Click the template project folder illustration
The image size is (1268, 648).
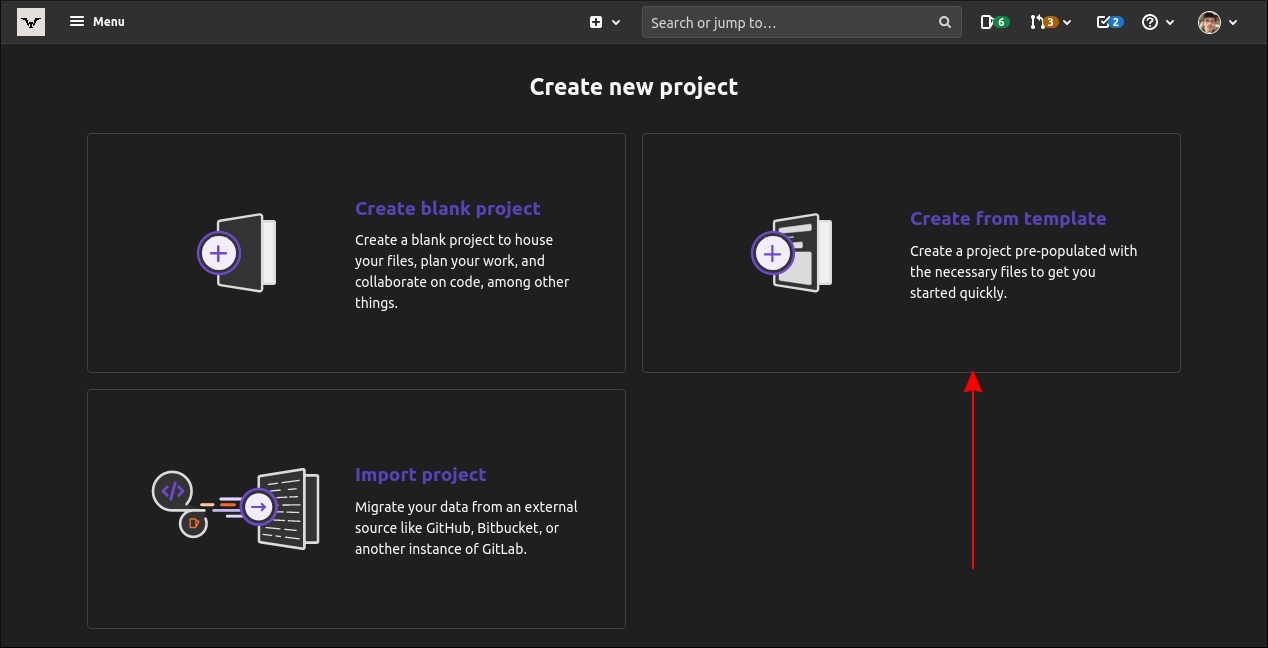791,252
